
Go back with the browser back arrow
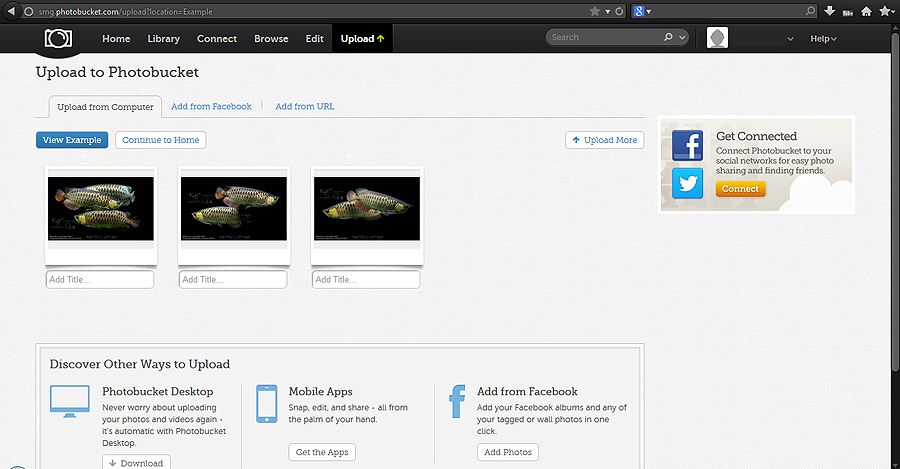pos(11,11)
